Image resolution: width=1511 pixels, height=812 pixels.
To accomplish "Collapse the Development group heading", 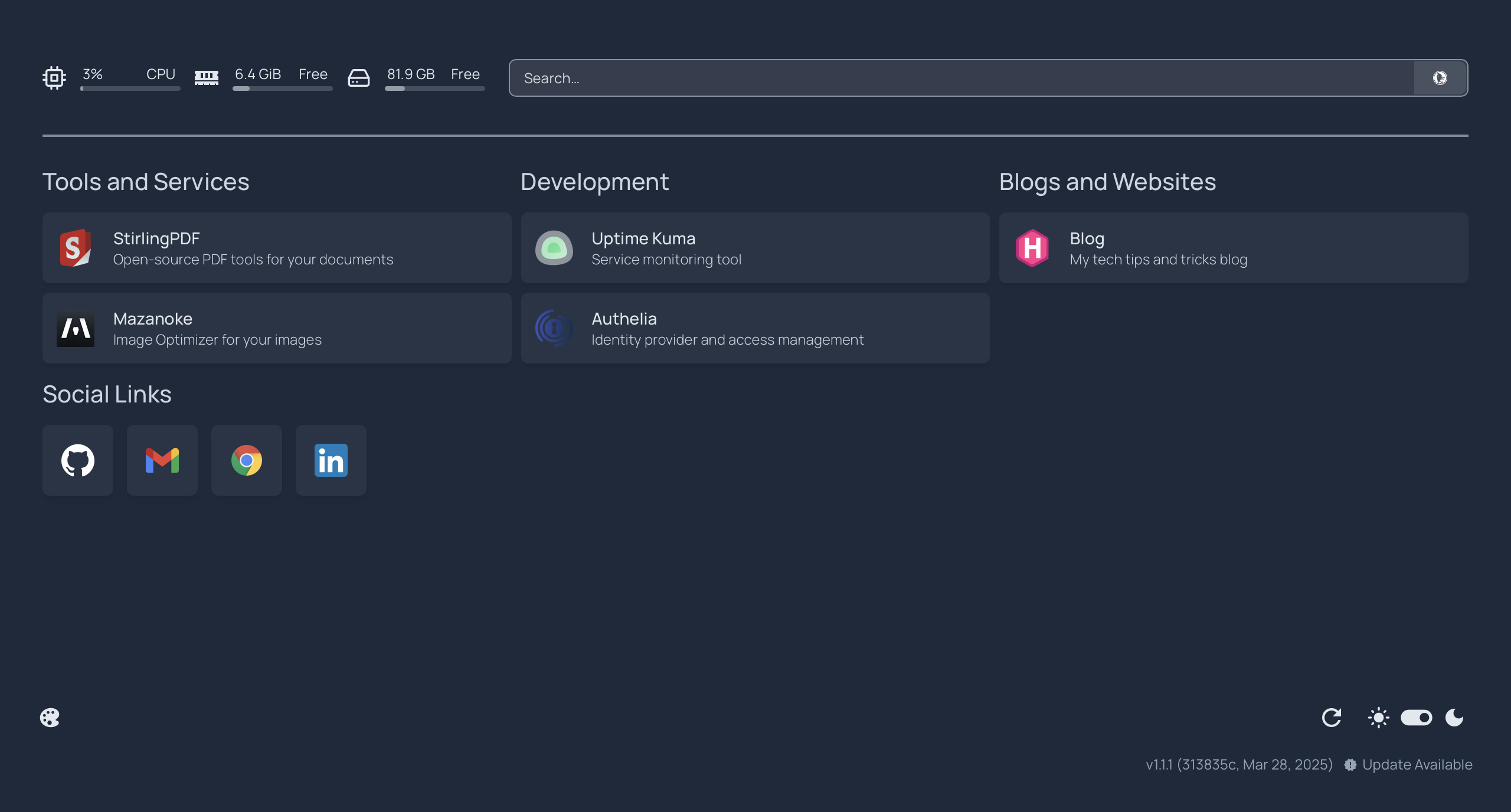I will pyautogui.click(x=594, y=182).
